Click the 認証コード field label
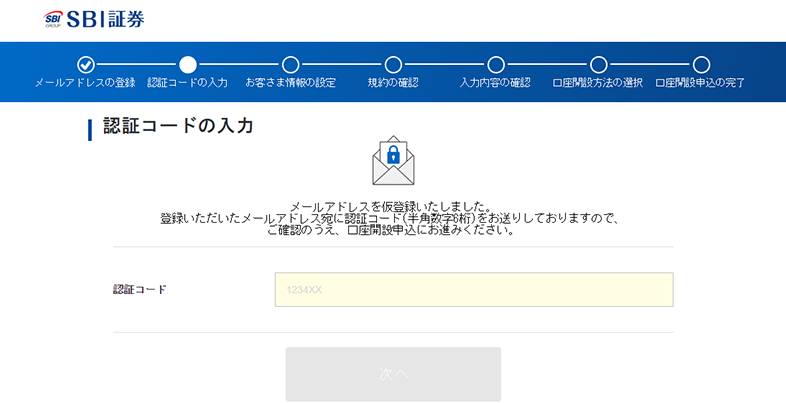Image resolution: width=786 pixels, height=403 pixels. pos(140,290)
